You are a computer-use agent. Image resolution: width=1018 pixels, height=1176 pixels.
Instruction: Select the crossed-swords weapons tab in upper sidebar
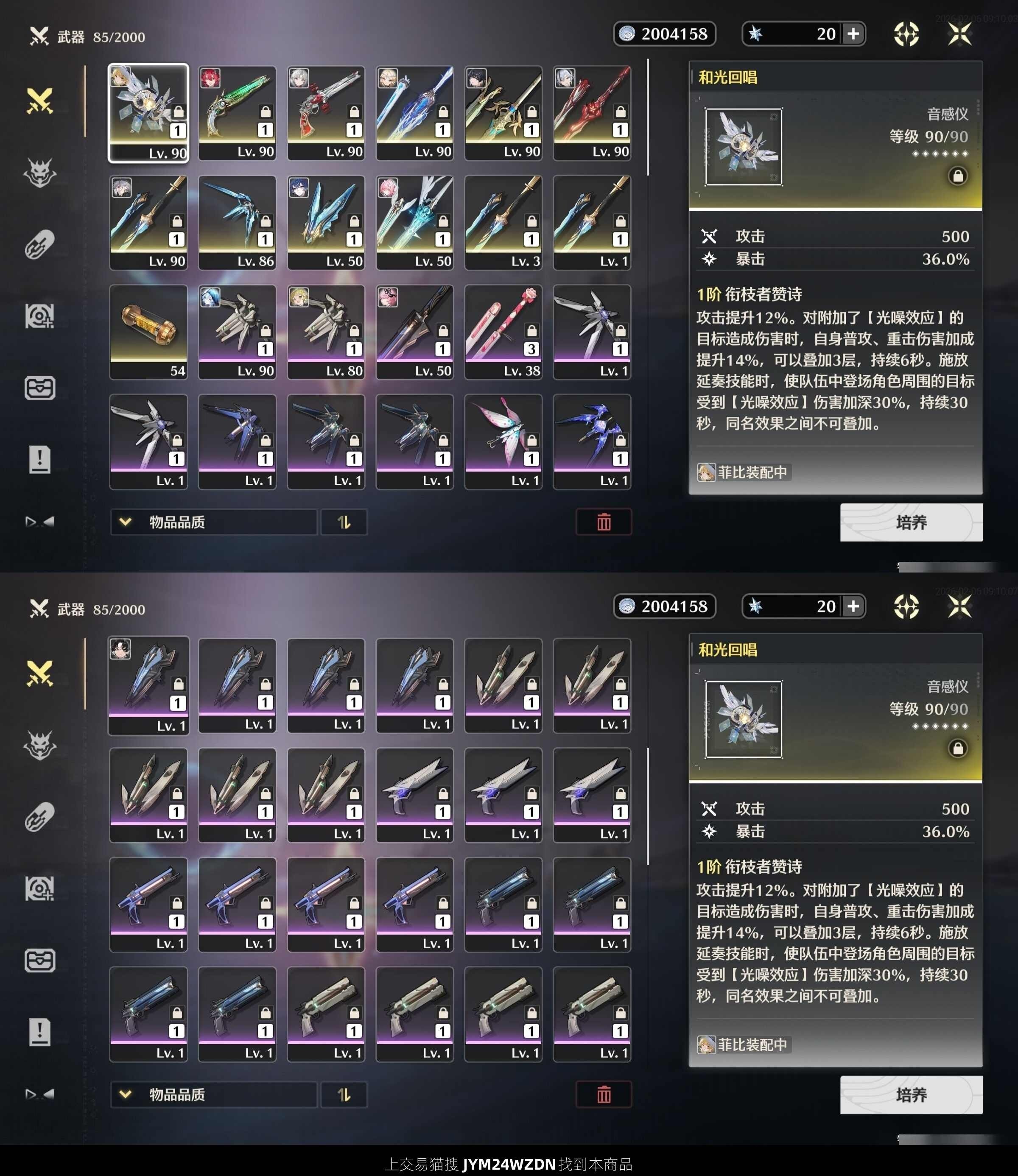coord(40,101)
